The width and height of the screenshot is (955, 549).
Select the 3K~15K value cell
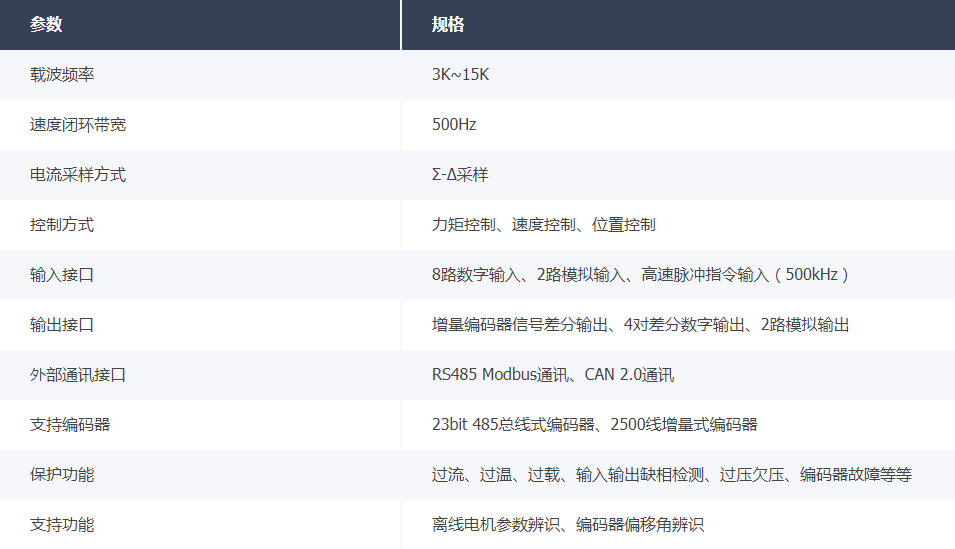click(678, 75)
